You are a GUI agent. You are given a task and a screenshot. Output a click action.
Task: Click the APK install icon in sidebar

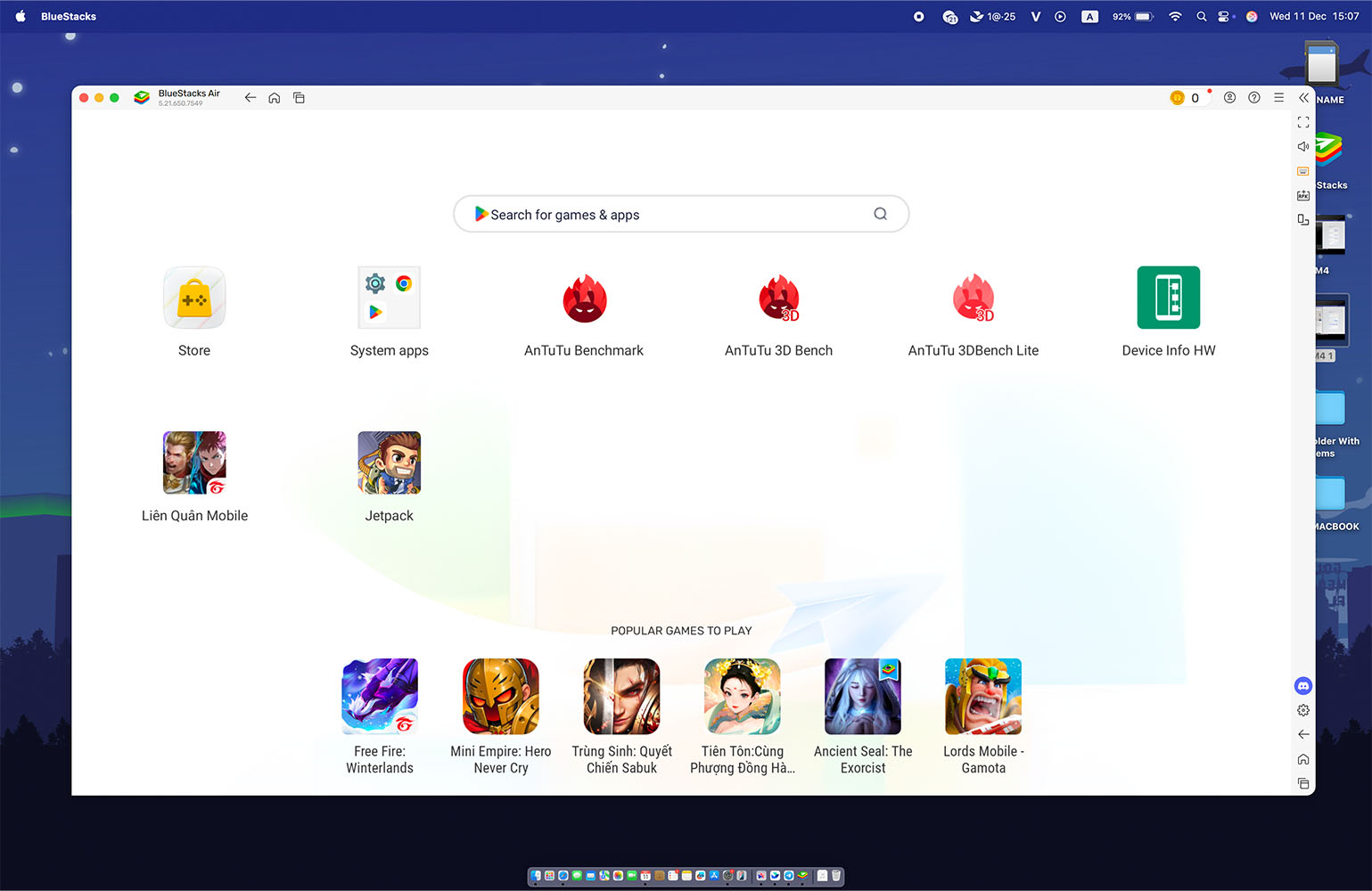(x=1303, y=195)
